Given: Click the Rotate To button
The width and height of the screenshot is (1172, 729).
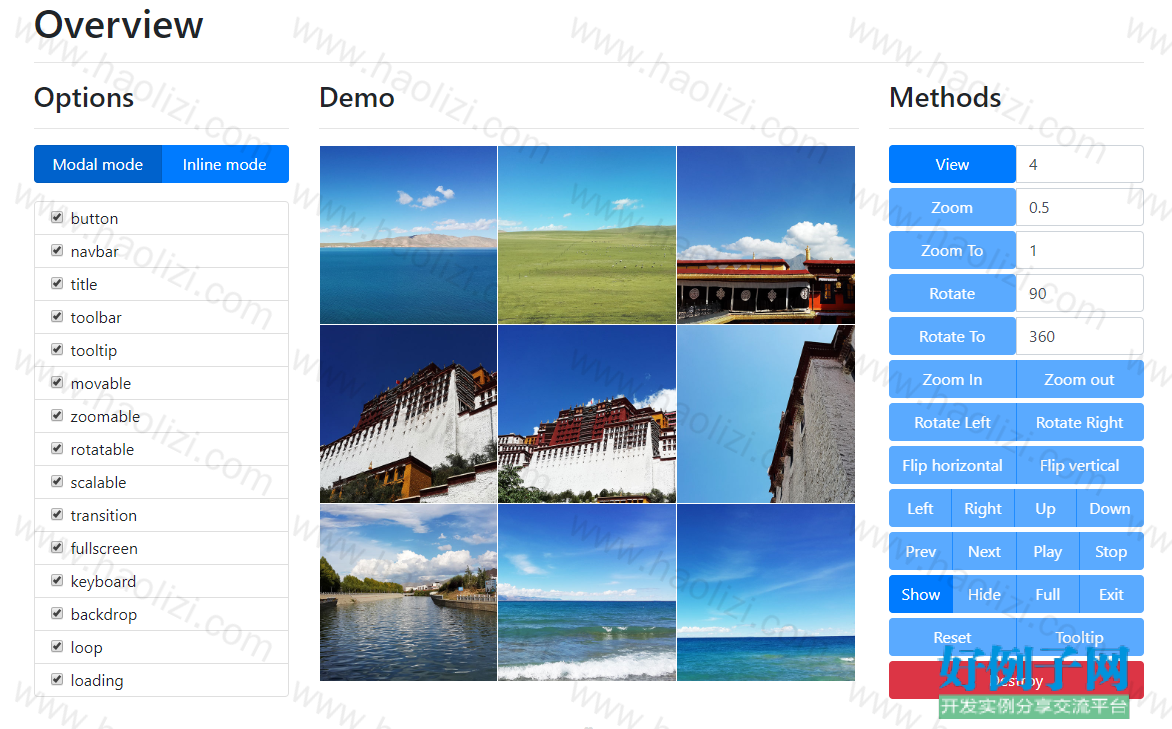Looking at the screenshot, I should pos(952,336).
